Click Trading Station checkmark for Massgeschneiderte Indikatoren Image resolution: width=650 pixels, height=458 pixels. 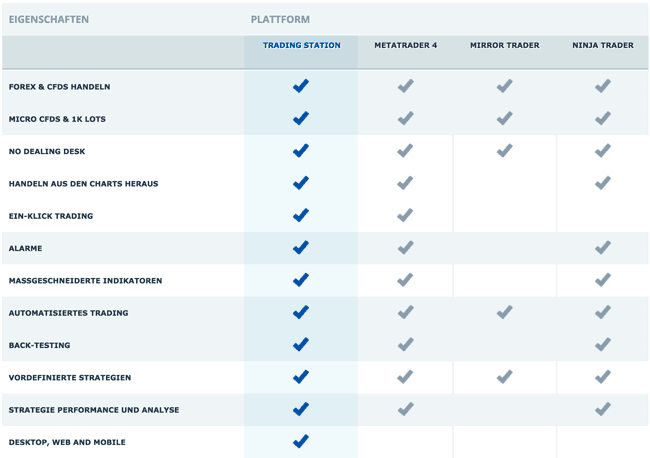(301, 280)
